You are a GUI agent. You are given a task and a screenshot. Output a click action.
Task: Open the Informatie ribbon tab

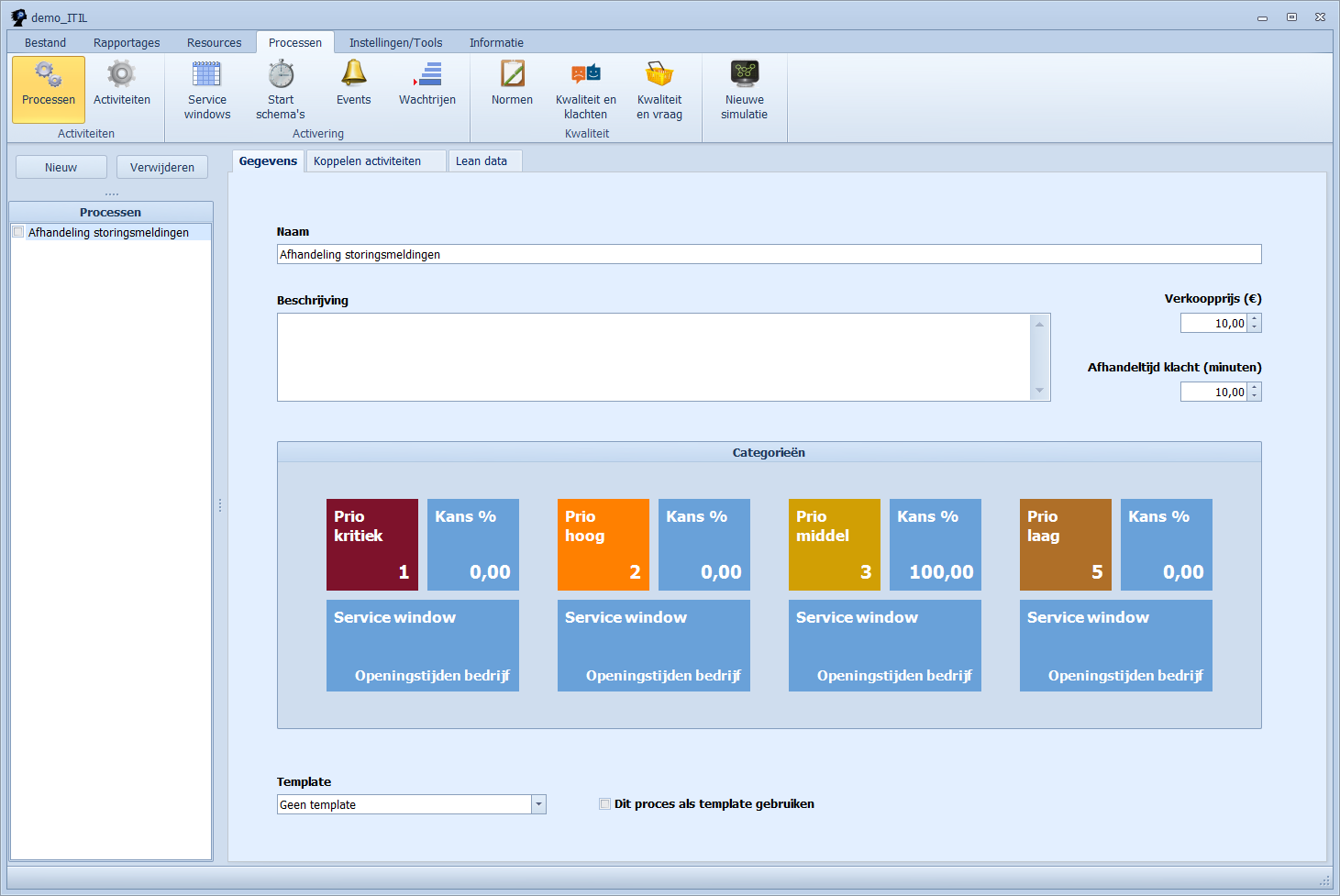[x=496, y=42]
